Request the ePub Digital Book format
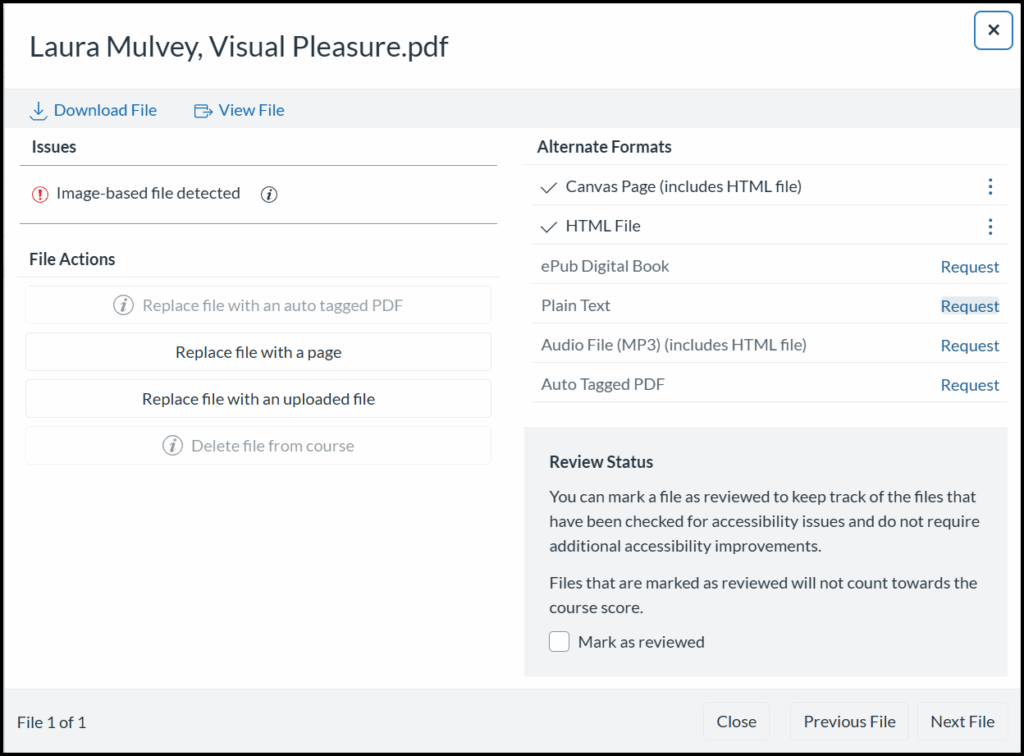 (969, 266)
